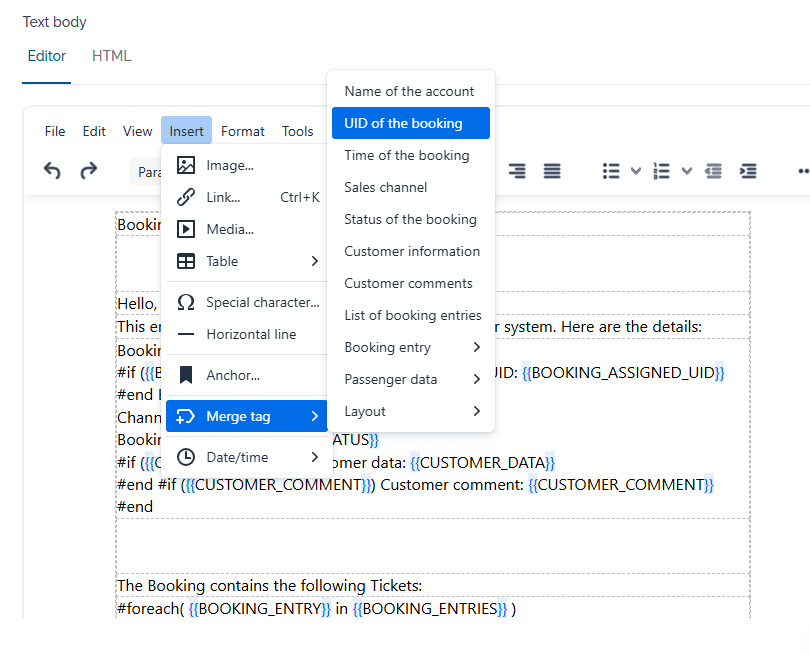Open bullet list style dropdown arrow
810x655 pixels.
[x=636, y=171]
